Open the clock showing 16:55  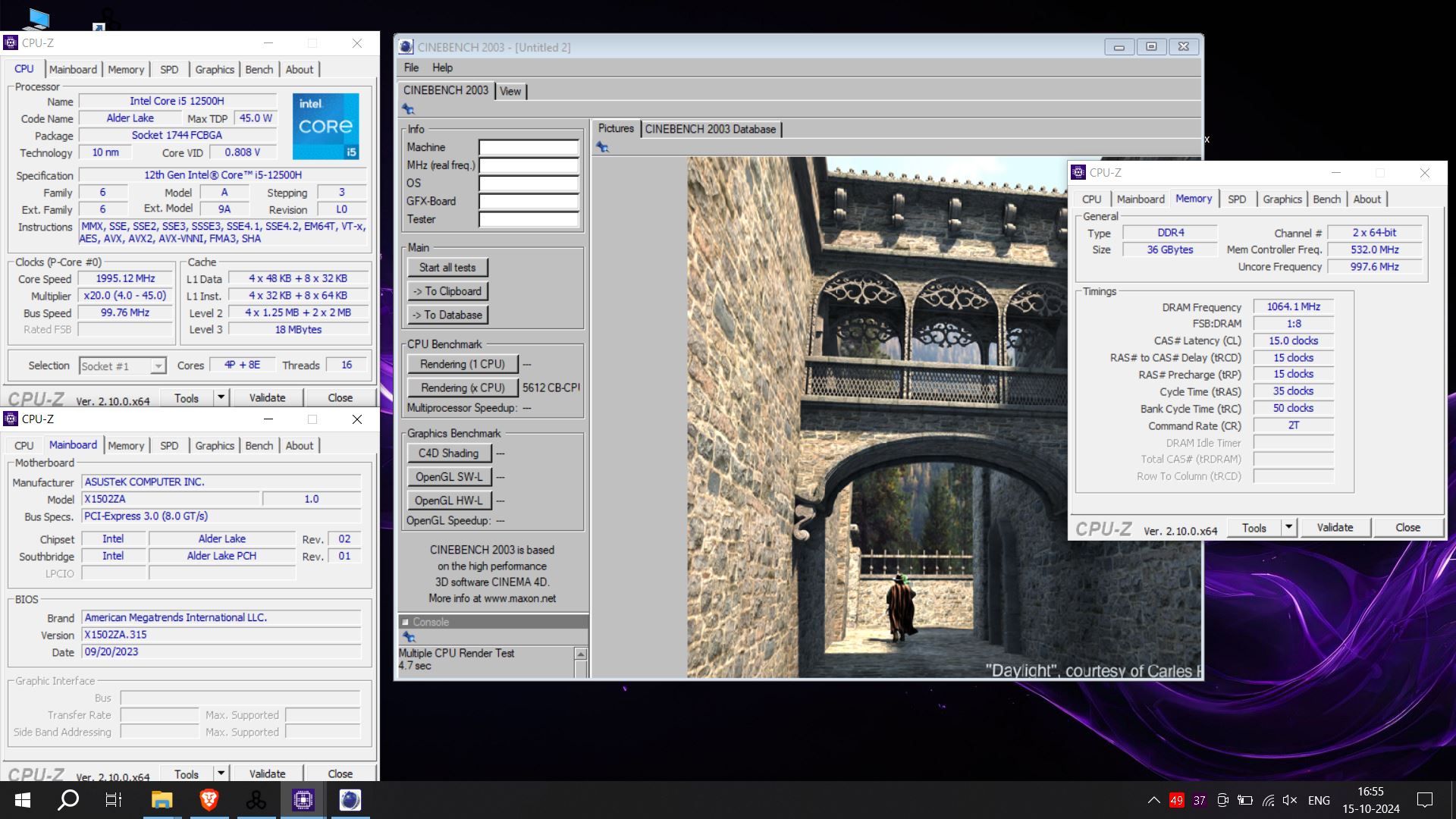coord(1371,800)
